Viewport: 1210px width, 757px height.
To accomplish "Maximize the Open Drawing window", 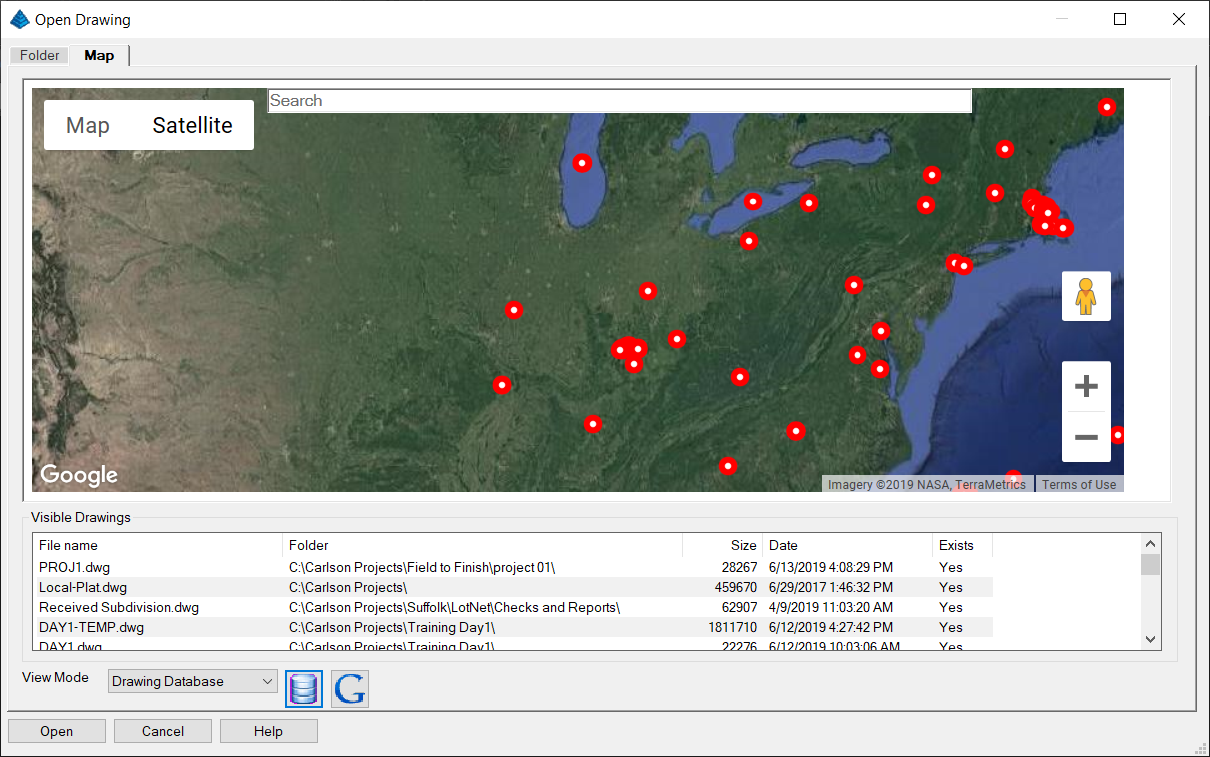I will click(1120, 19).
